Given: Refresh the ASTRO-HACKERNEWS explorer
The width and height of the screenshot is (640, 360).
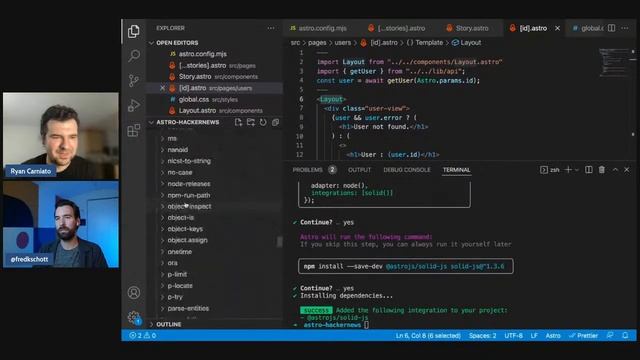Looking at the screenshot, I should [x=263, y=122].
